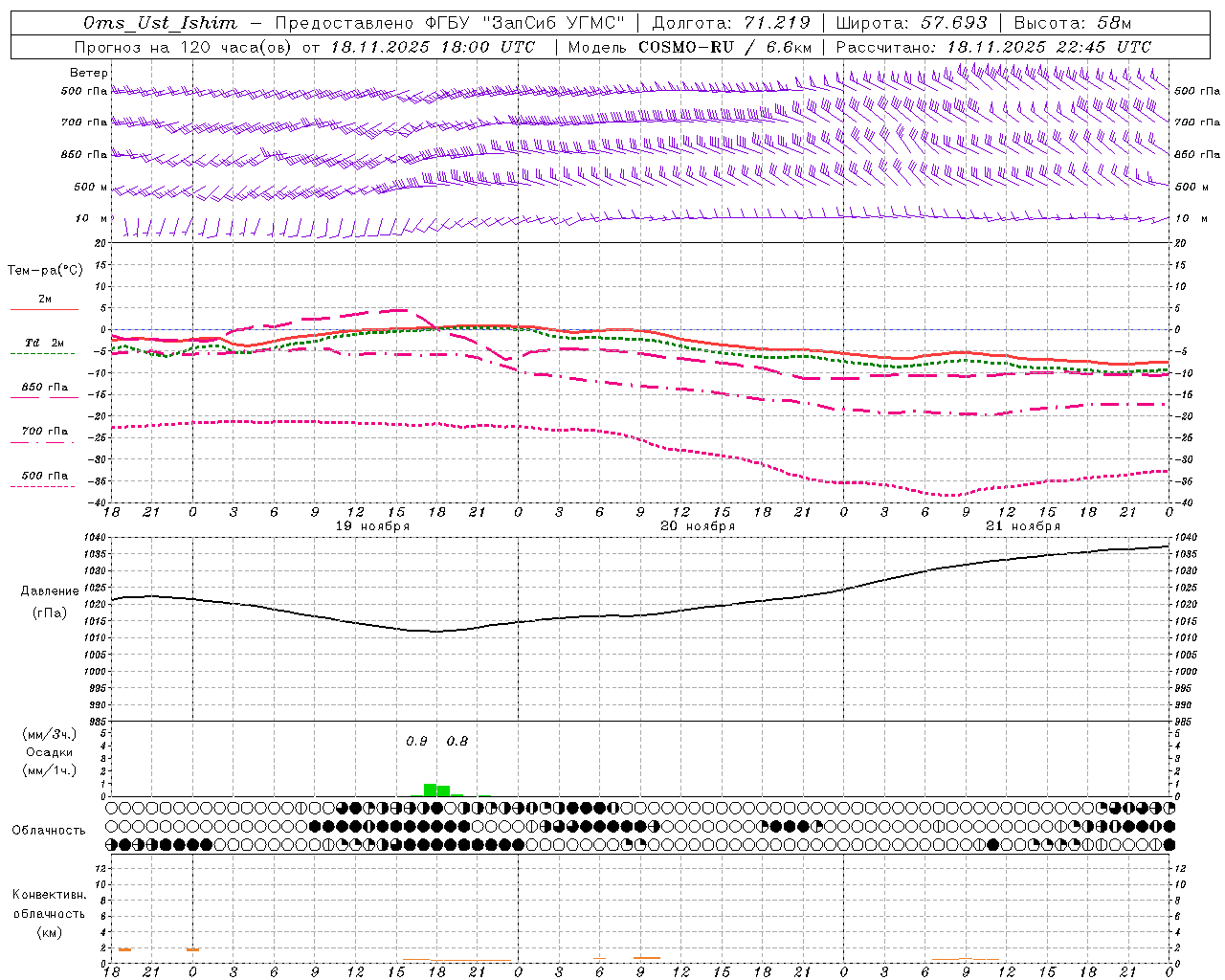Click the station title Oms_Ust_Ishim
Viewport: 1225px width, 980px height.
click(160, 23)
